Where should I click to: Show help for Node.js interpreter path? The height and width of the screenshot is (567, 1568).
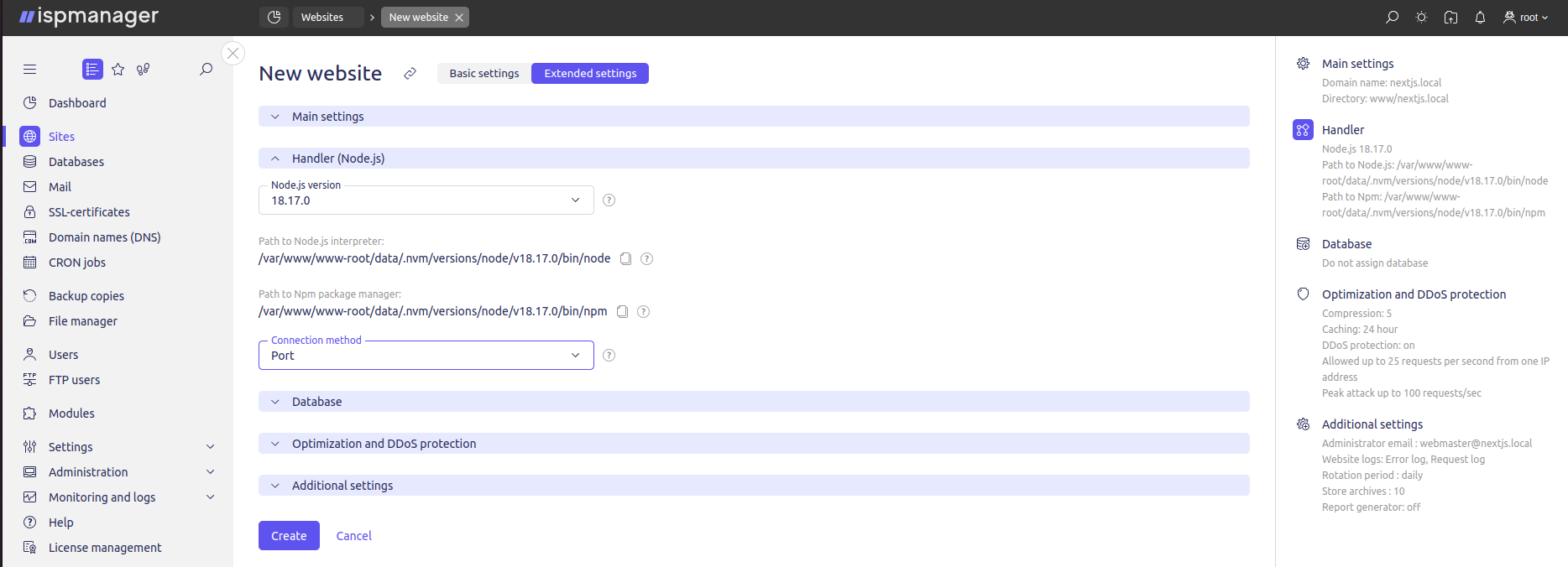[646, 259]
